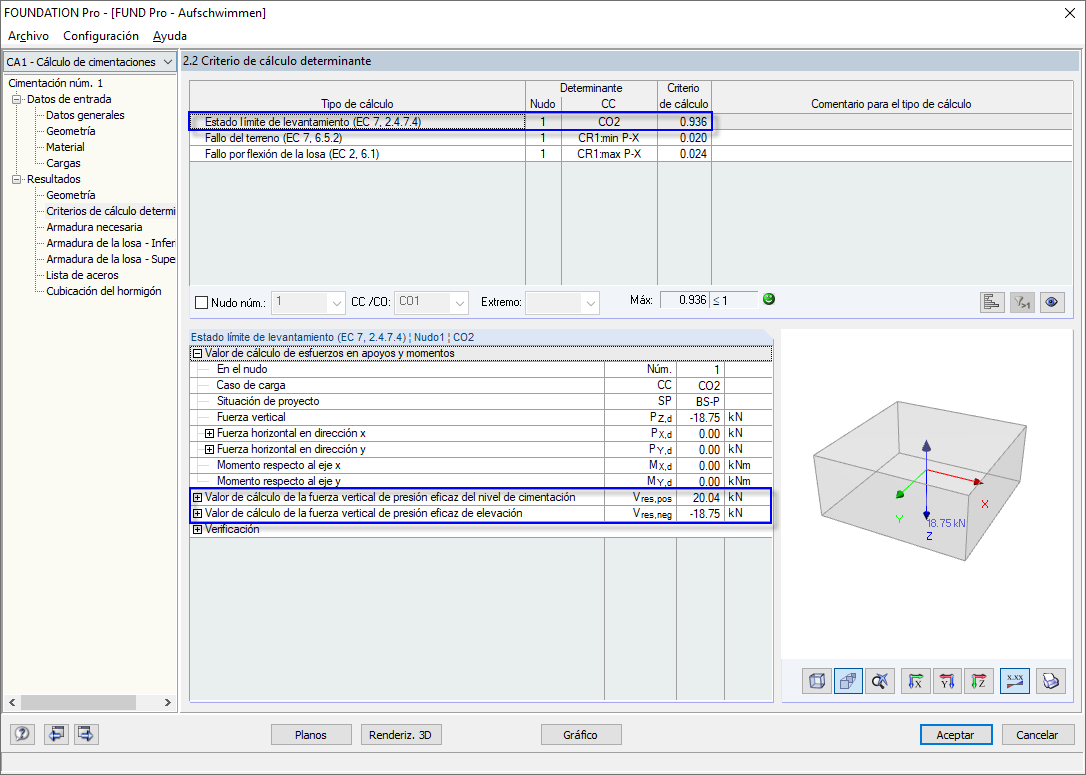Screen dimensions: 1086x775
Task: Click the blue eye view icon
Action: [x=1052, y=302]
